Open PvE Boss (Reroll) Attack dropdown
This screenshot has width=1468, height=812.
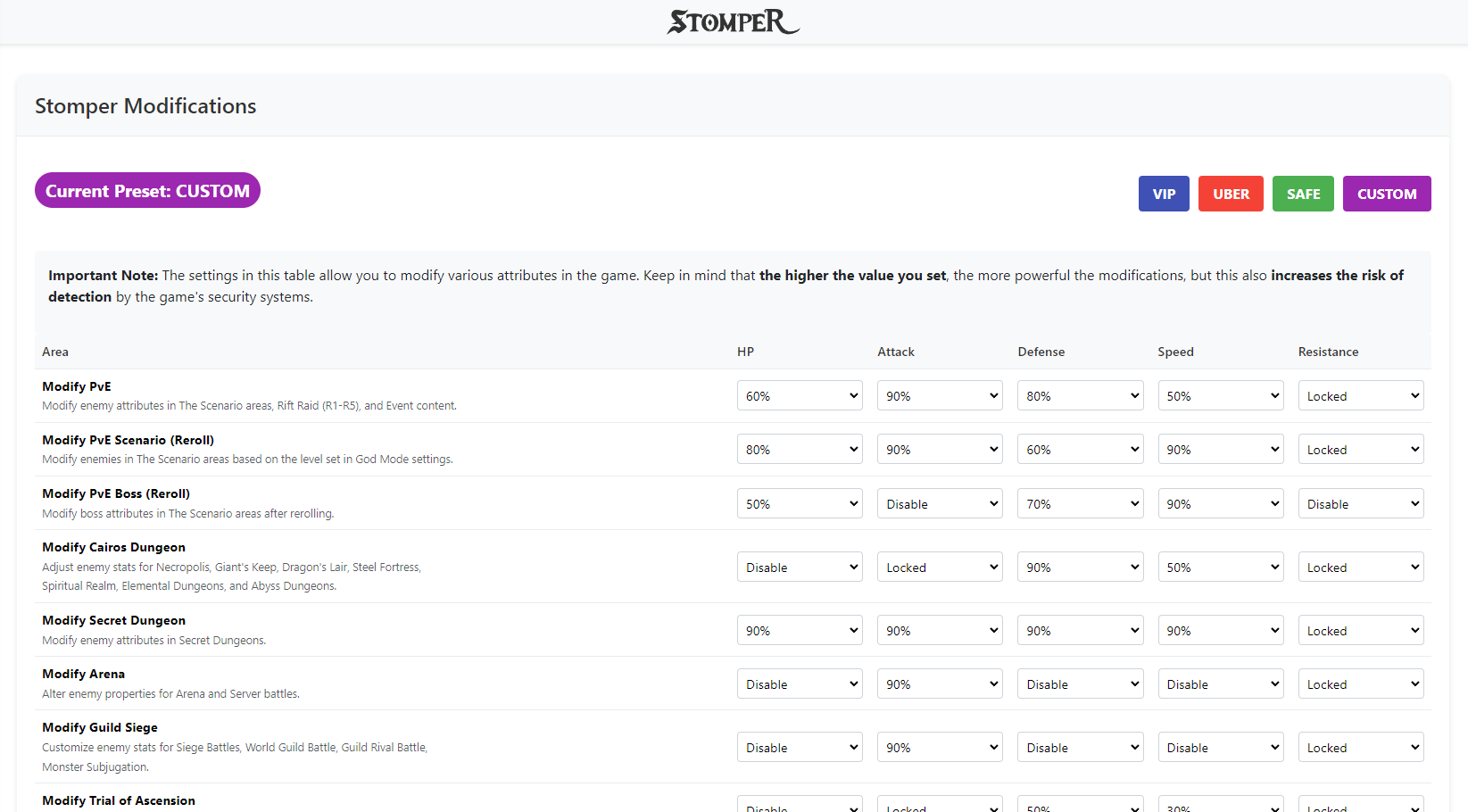[940, 503]
